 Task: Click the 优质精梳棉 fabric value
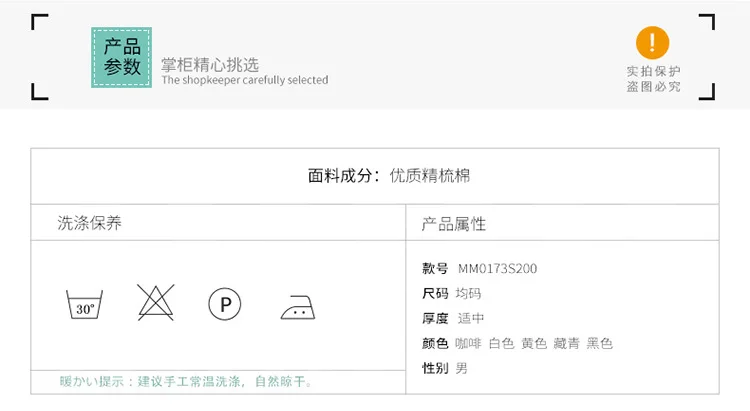pos(430,176)
